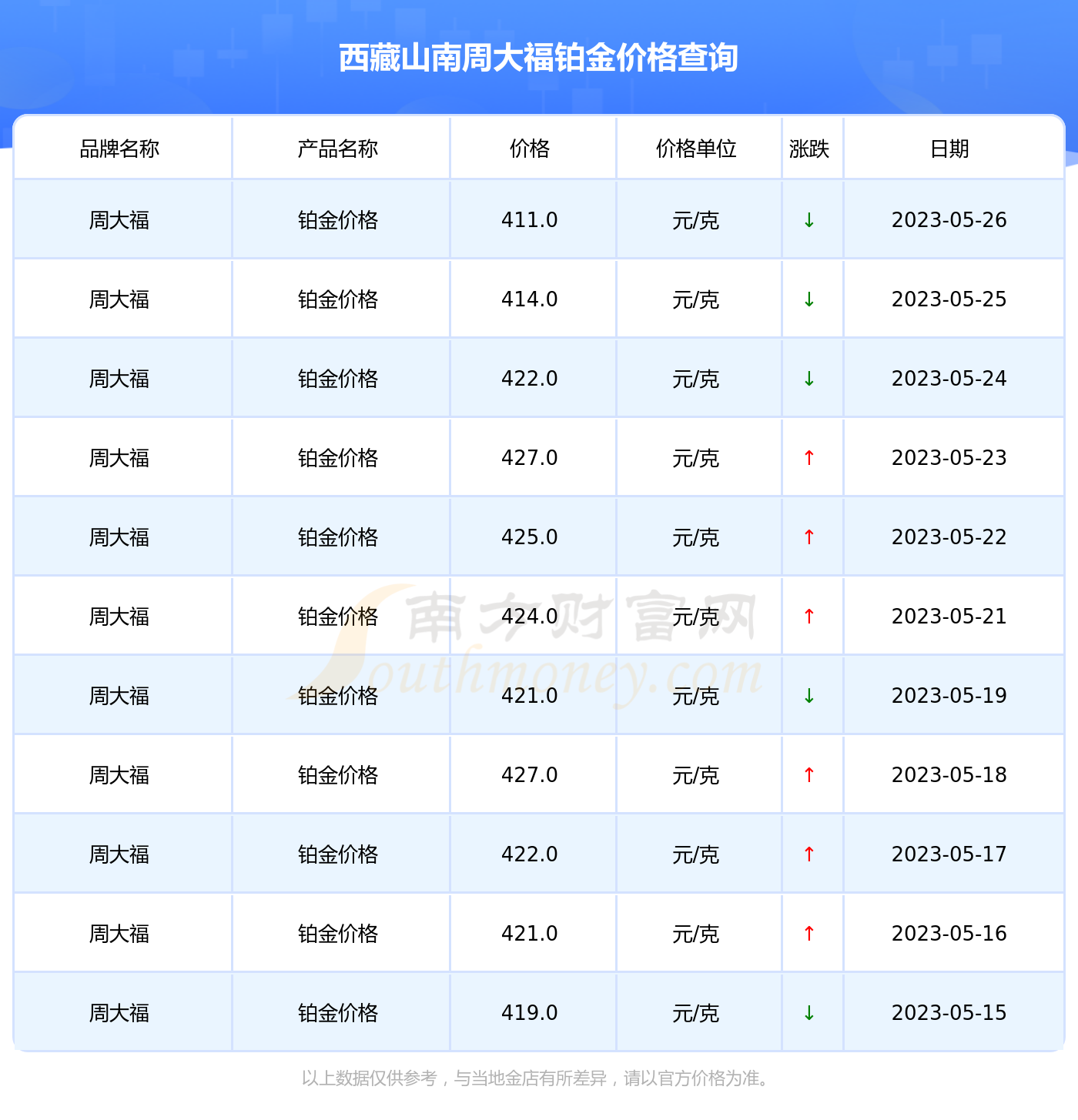The width and height of the screenshot is (1078, 1120).
Task: Click the date 2023-05-15
Action: pyautogui.click(x=949, y=1013)
